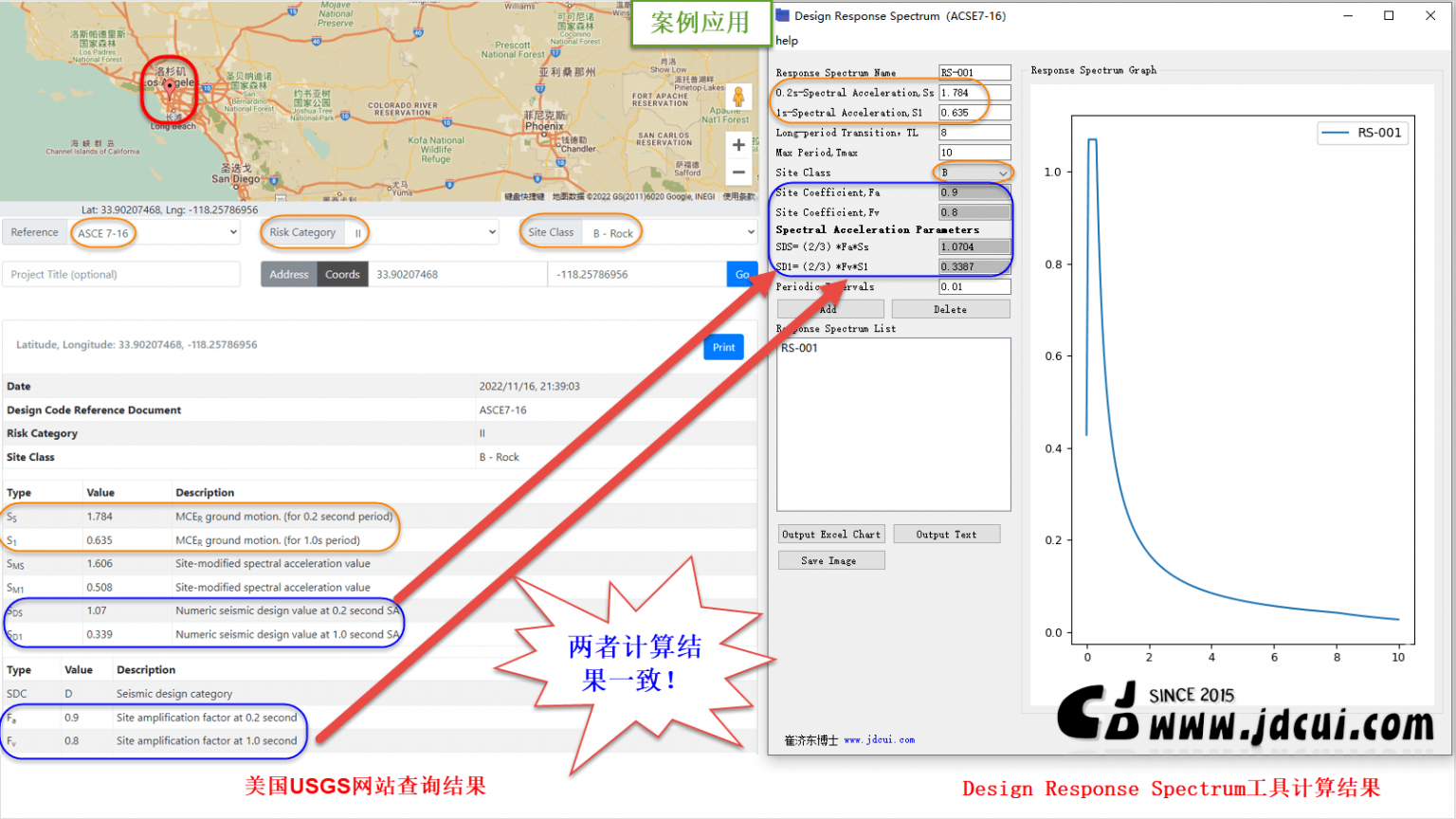Image resolution: width=1456 pixels, height=819 pixels.
Task: Open the help menu
Action: pyautogui.click(x=786, y=41)
